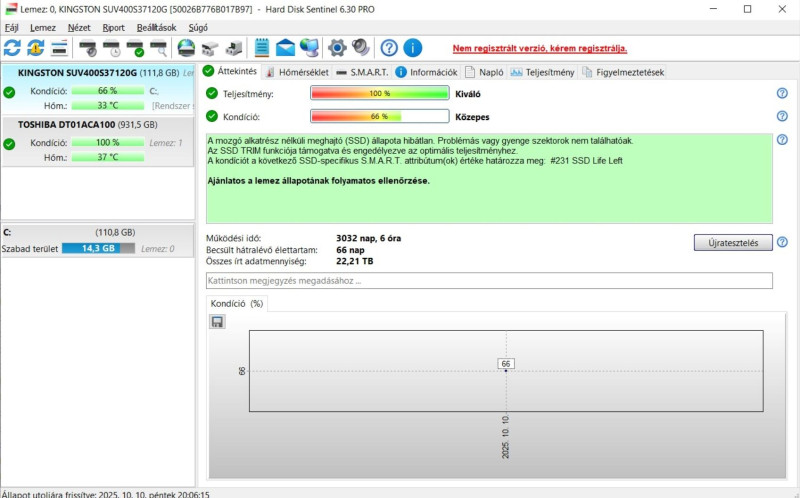Click the disk with speaker test icon
This screenshot has width=800, height=498.
(x=88, y=48)
